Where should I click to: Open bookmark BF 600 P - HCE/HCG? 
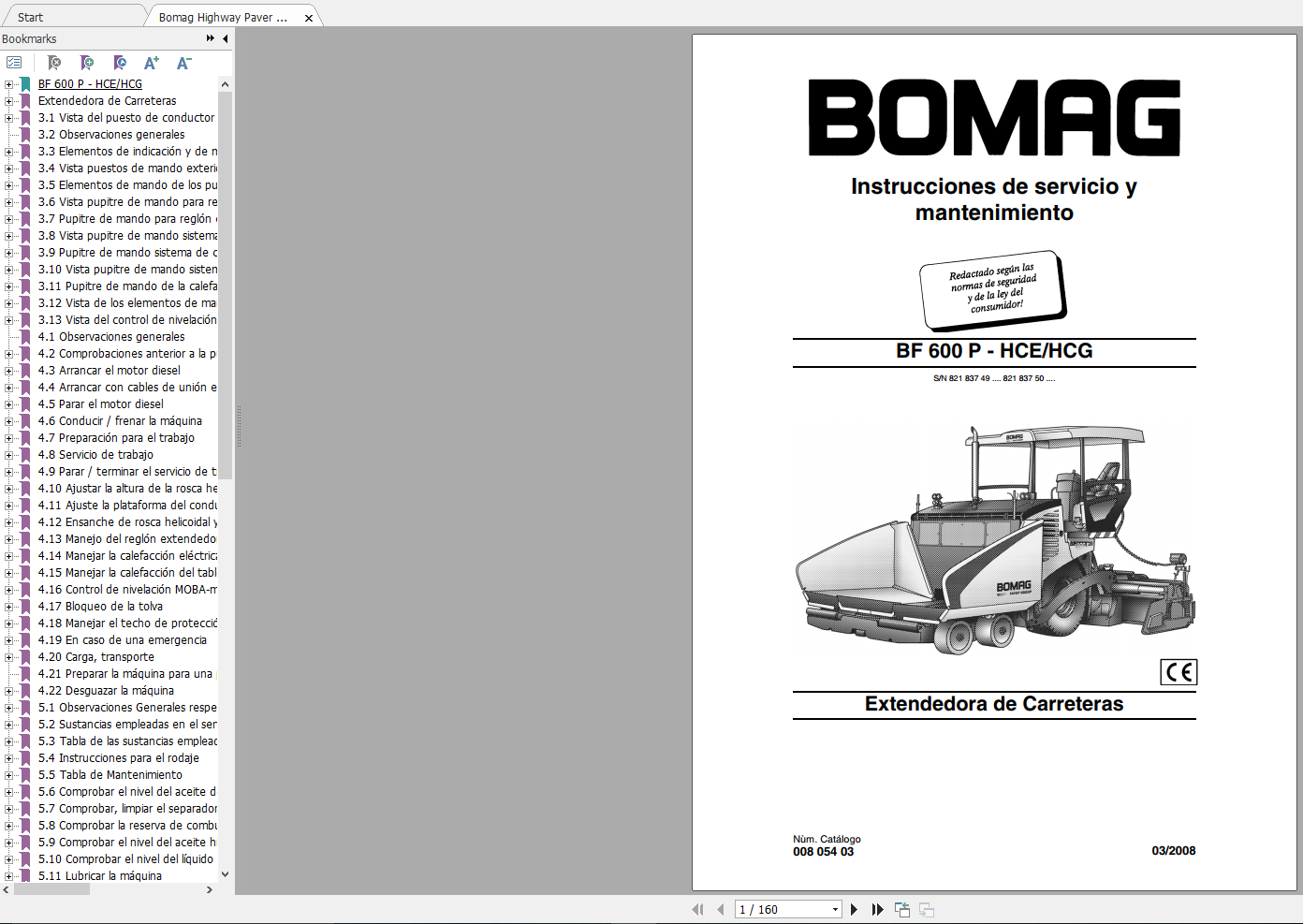90,84
